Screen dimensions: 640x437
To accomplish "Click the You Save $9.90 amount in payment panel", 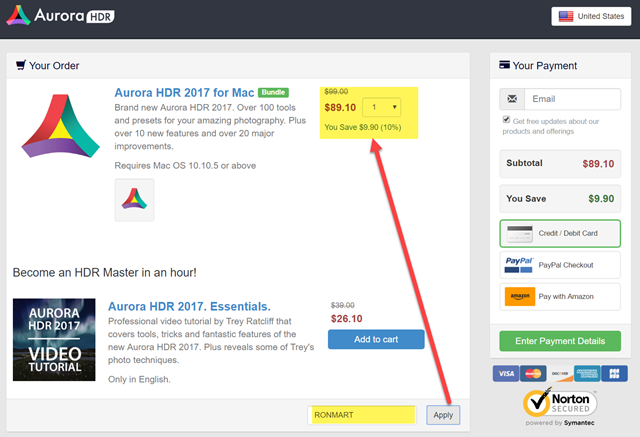I will coord(601,199).
